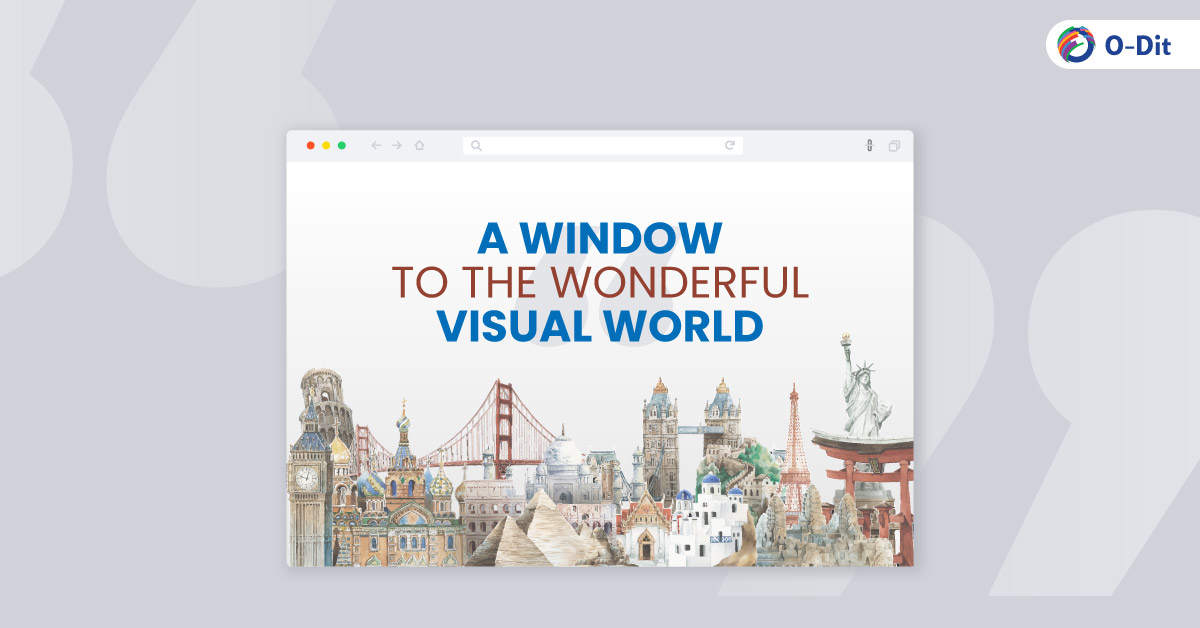Image resolution: width=1200 pixels, height=628 pixels.
Task: Click the text 'TO THE WONDERFUL'
Action: point(600,283)
